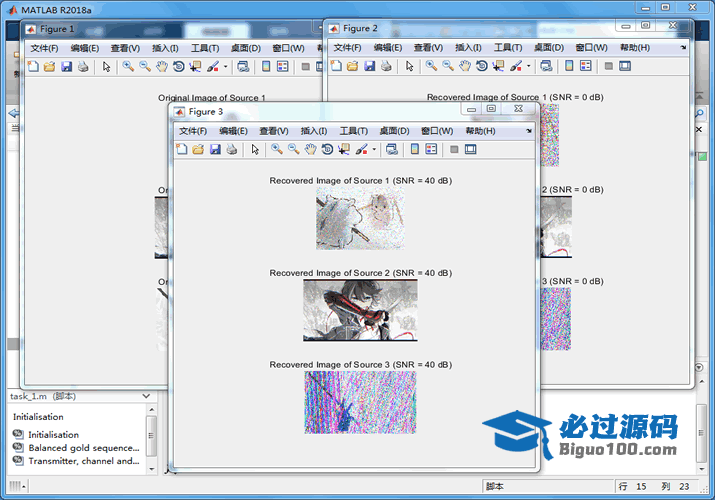Toggle Insert Colorbar in Figure 3 toolbar
Screen dimensions: 715x500
(x=413, y=149)
